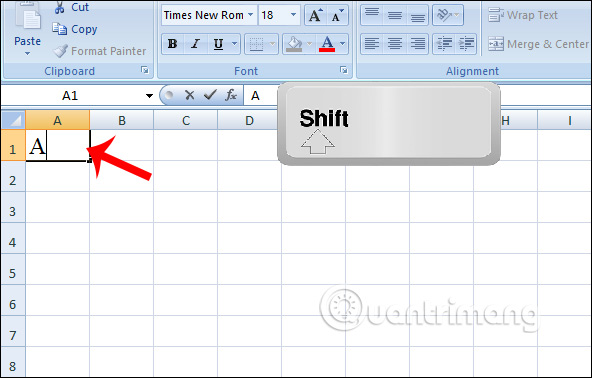The height and width of the screenshot is (378, 592).
Task: Select row 4 header
Action: pyautogui.click(x=13, y=238)
